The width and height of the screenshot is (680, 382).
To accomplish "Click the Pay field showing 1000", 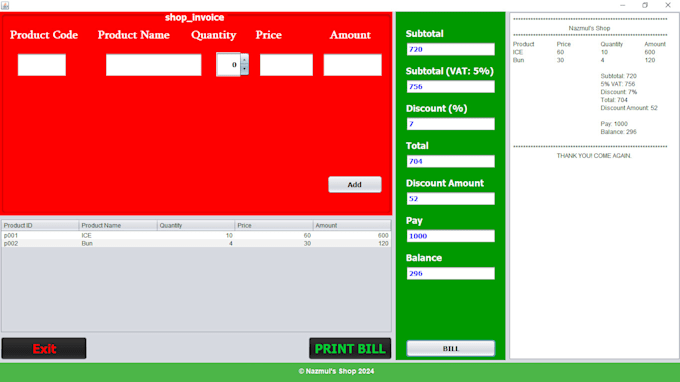I will (451, 236).
